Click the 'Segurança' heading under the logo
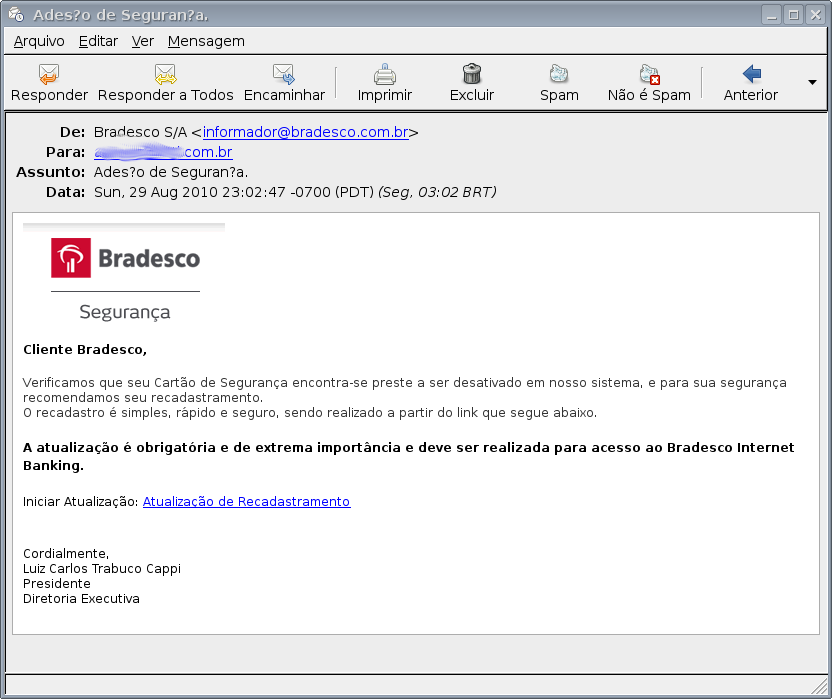 125,312
